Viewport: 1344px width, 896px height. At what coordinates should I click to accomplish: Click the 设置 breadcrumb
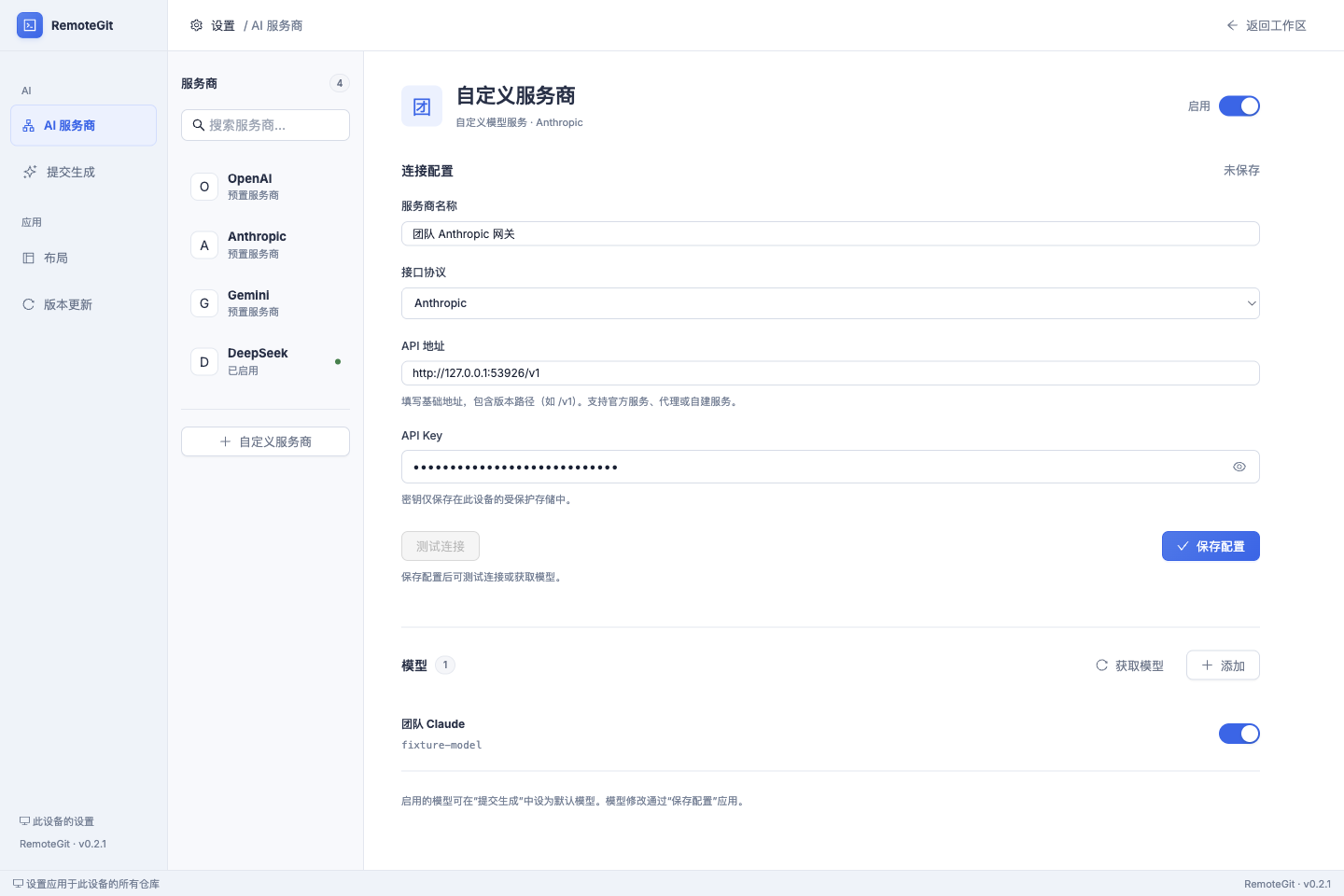(223, 25)
